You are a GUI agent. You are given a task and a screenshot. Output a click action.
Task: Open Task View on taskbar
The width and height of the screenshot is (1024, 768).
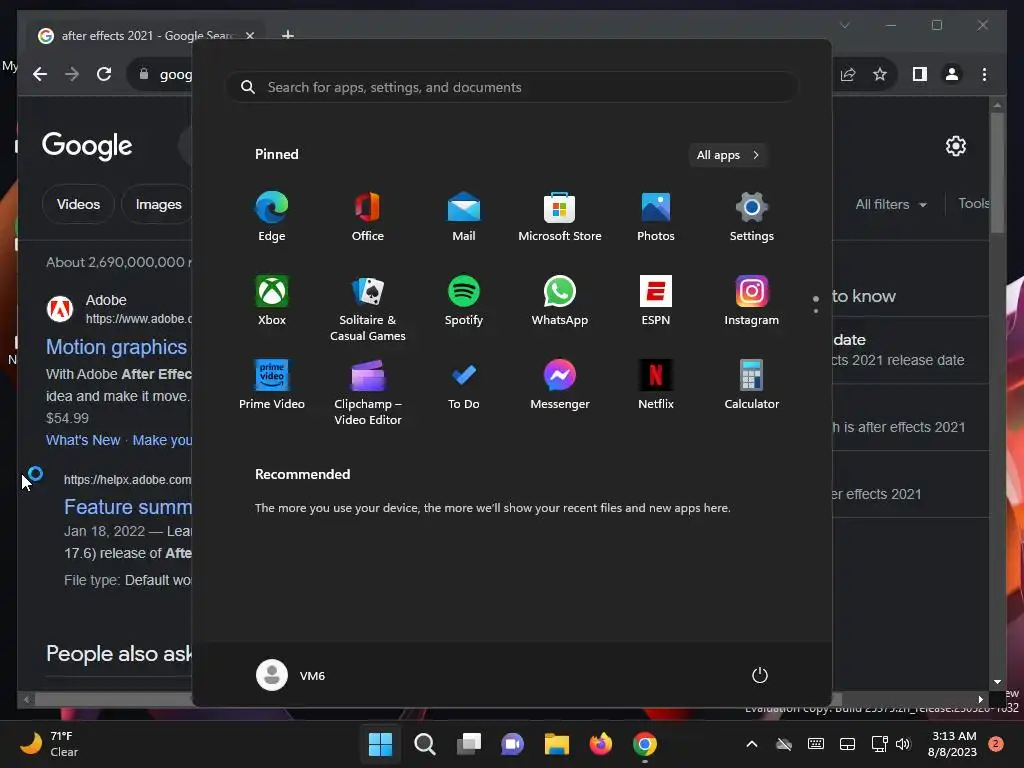point(469,744)
